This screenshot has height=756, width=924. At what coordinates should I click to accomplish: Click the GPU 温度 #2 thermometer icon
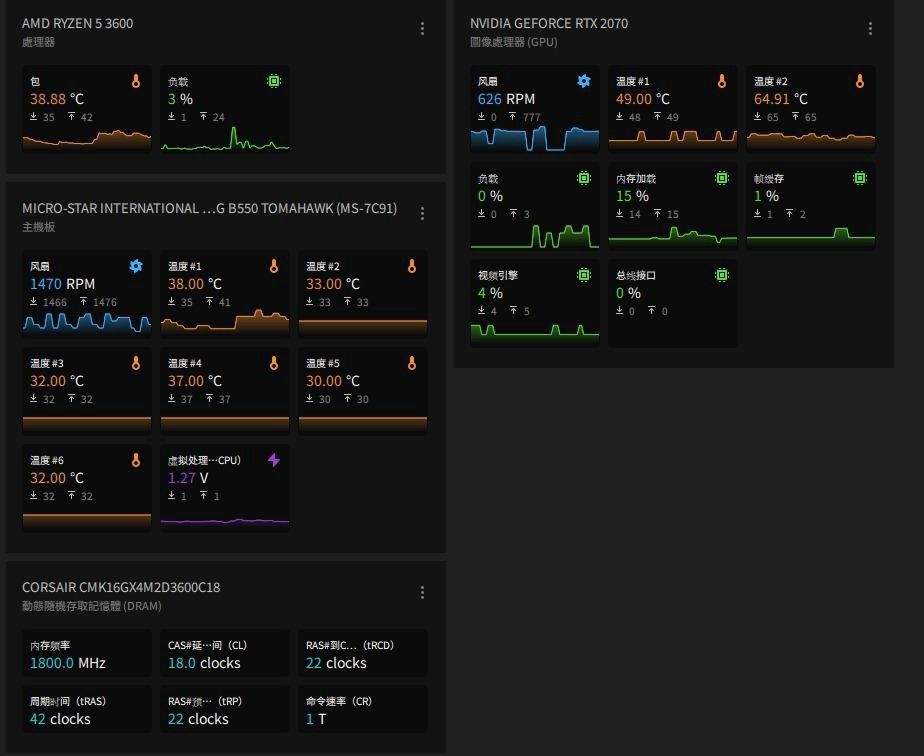point(860,81)
